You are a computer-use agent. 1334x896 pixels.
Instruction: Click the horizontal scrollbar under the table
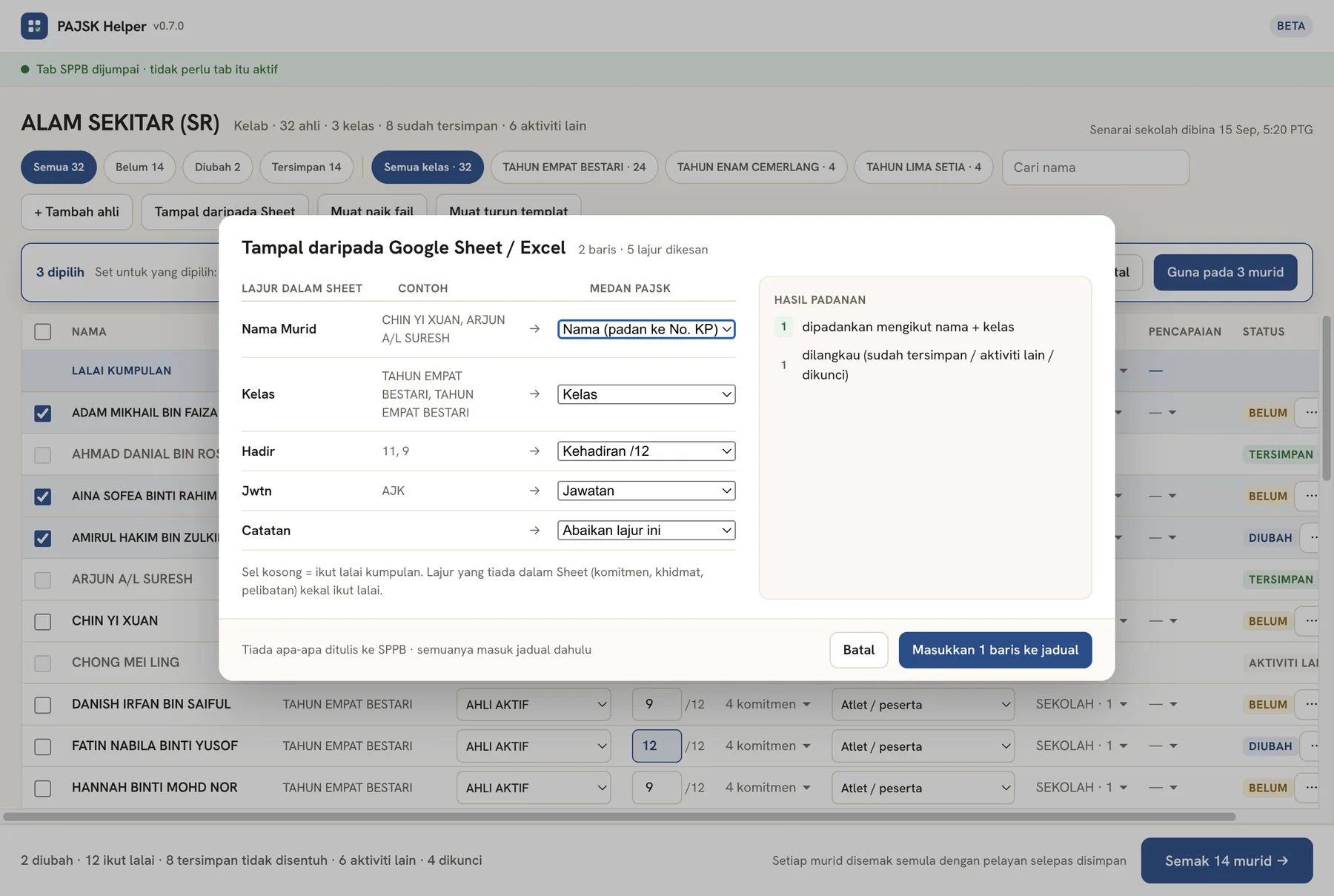(x=620, y=817)
